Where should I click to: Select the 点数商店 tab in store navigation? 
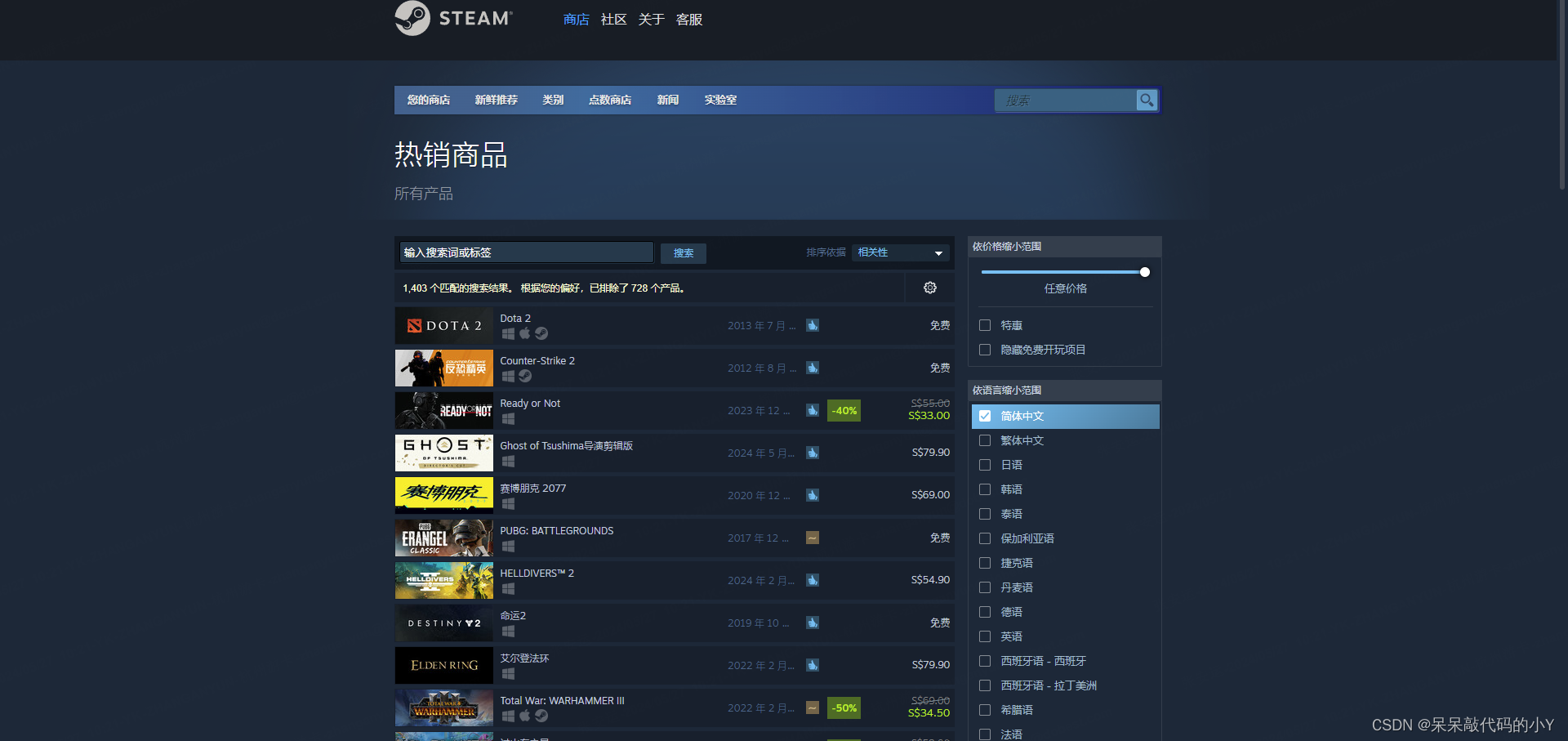tap(609, 100)
